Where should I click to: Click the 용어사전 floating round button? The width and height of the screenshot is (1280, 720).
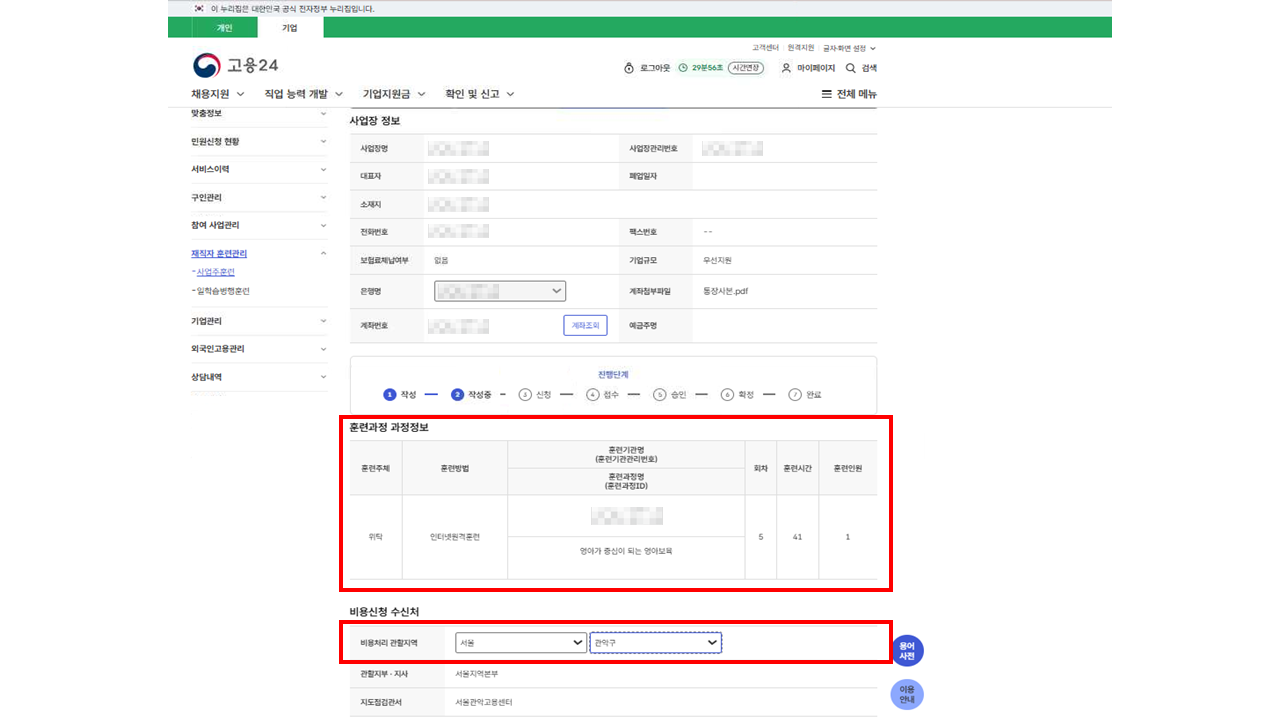(x=907, y=650)
